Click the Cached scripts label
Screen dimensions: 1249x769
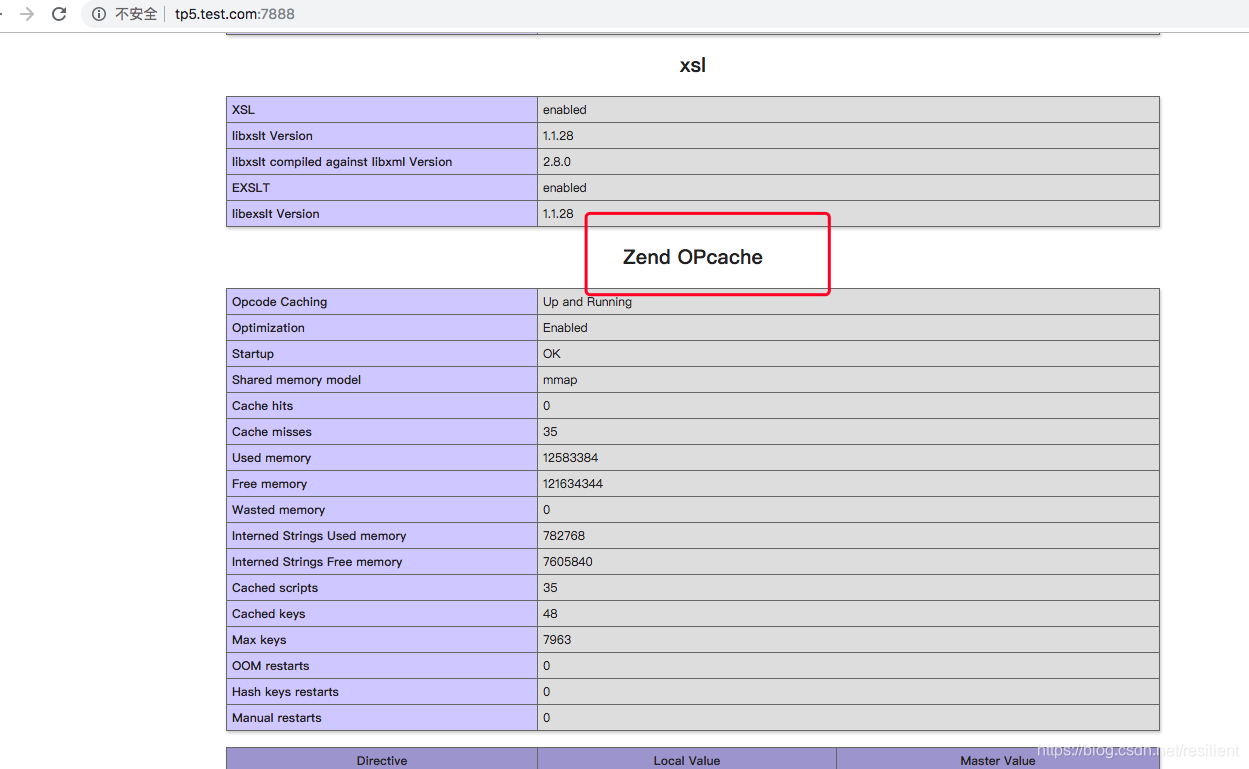click(x=275, y=588)
